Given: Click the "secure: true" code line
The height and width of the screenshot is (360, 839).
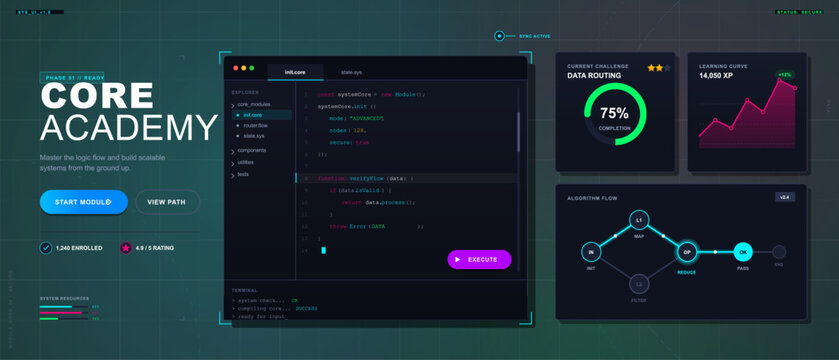Looking at the screenshot, I should [349, 143].
